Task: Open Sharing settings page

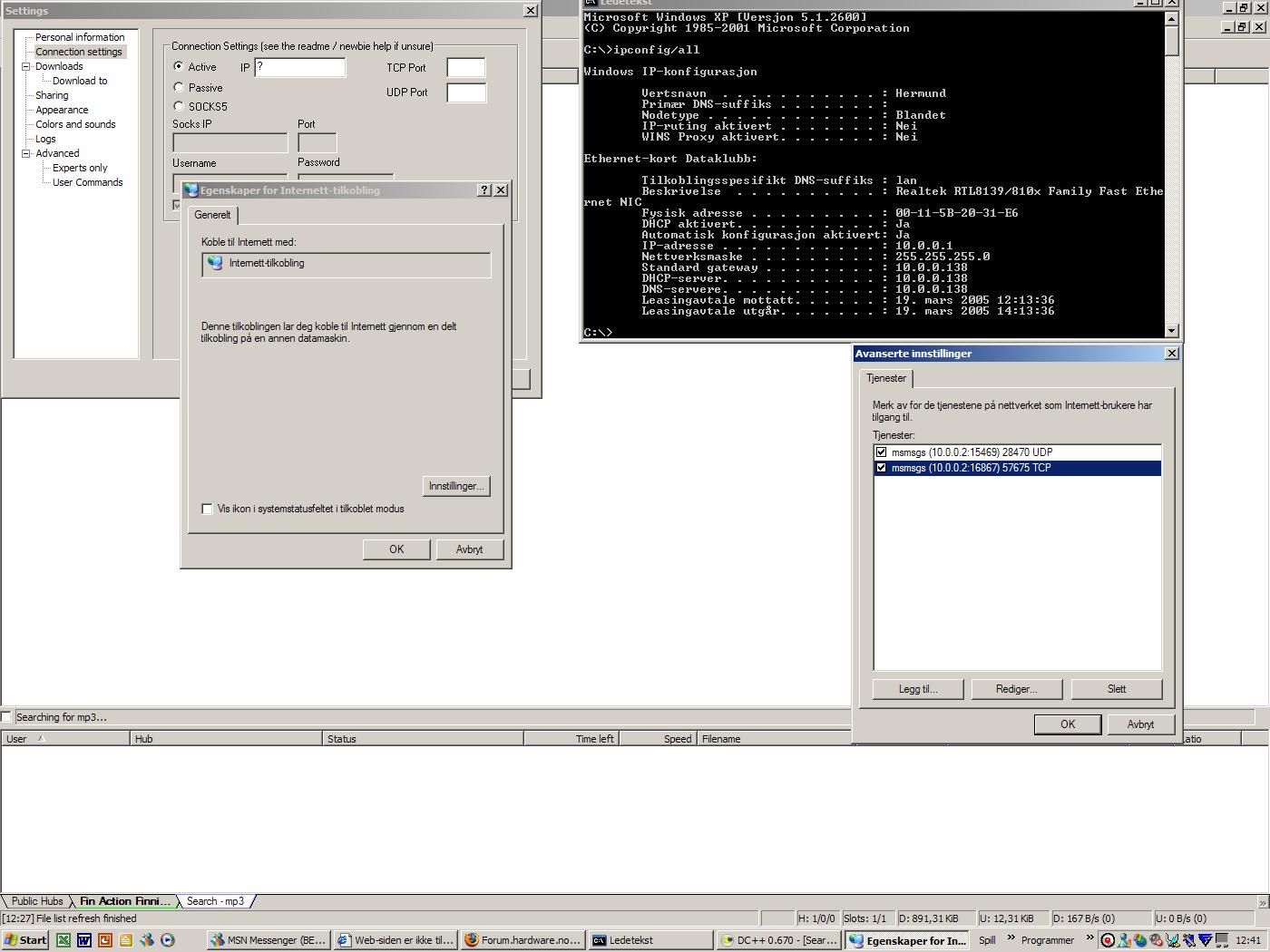Action: [52, 95]
